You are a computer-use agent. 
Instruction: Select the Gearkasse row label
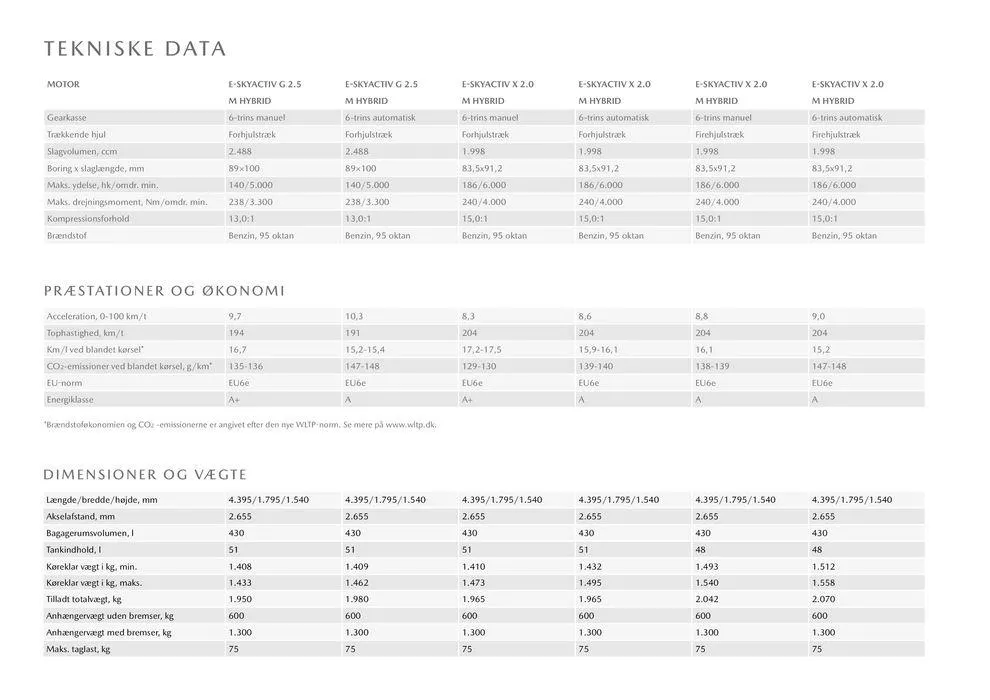(x=66, y=118)
